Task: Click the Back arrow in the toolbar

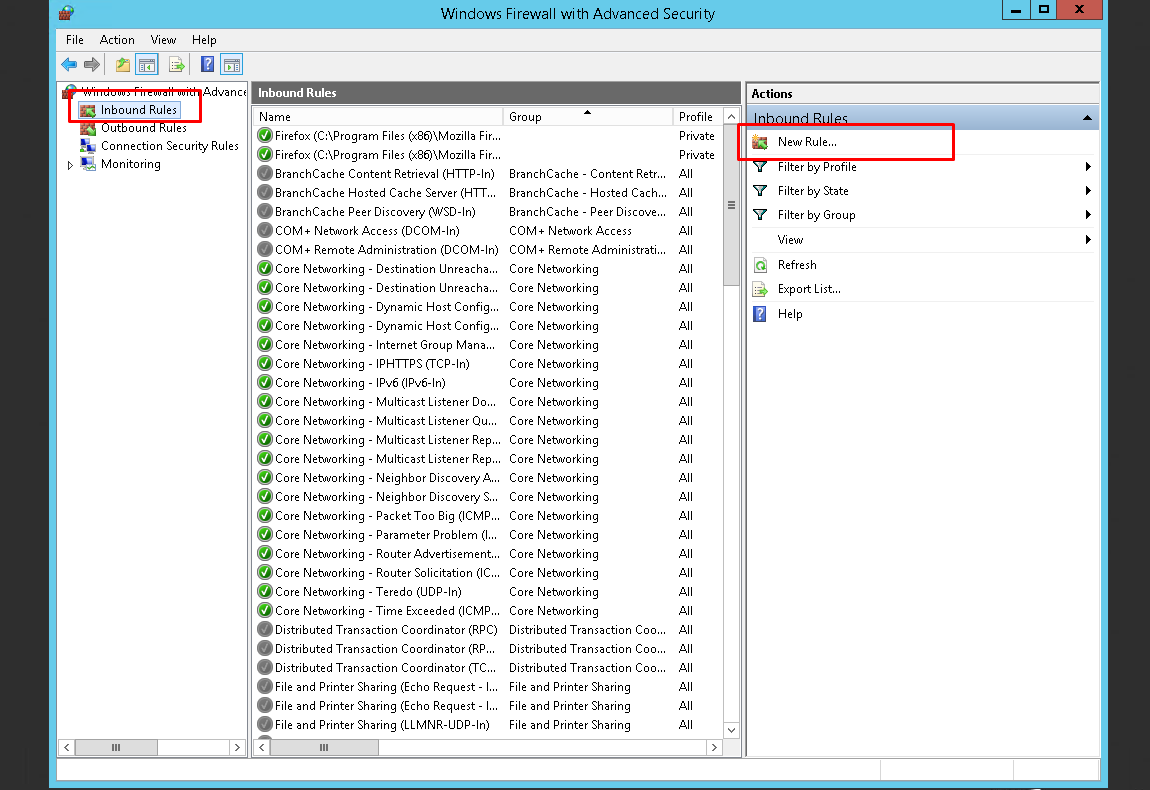Action: click(x=69, y=65)
